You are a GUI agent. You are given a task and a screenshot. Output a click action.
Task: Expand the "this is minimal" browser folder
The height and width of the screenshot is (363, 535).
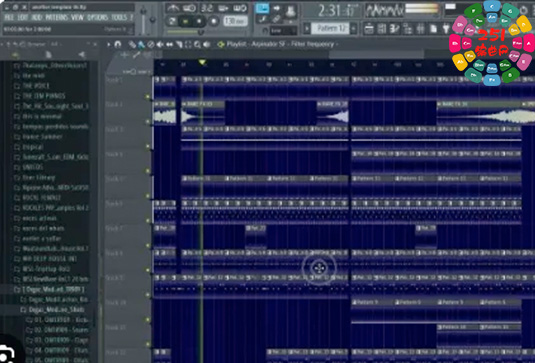point(38,116)
